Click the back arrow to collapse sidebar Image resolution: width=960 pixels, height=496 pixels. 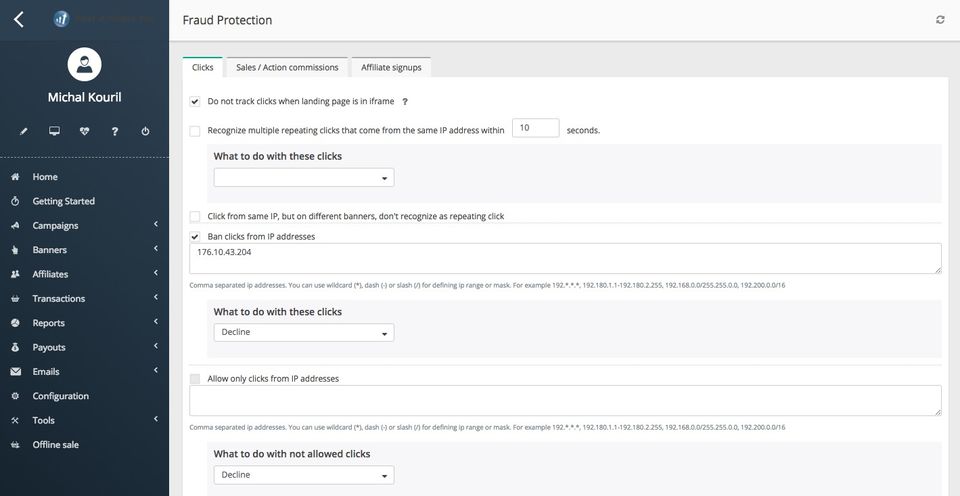[x=19, y=19]
